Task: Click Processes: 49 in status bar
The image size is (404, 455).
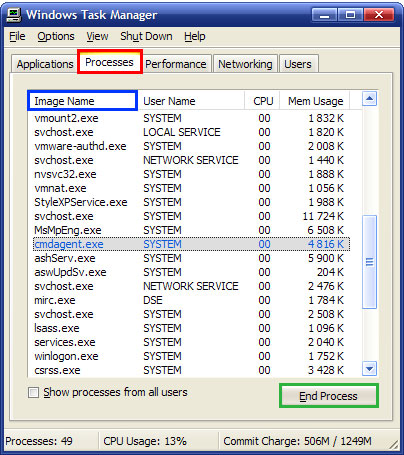Action: click(x=39, y=441)
